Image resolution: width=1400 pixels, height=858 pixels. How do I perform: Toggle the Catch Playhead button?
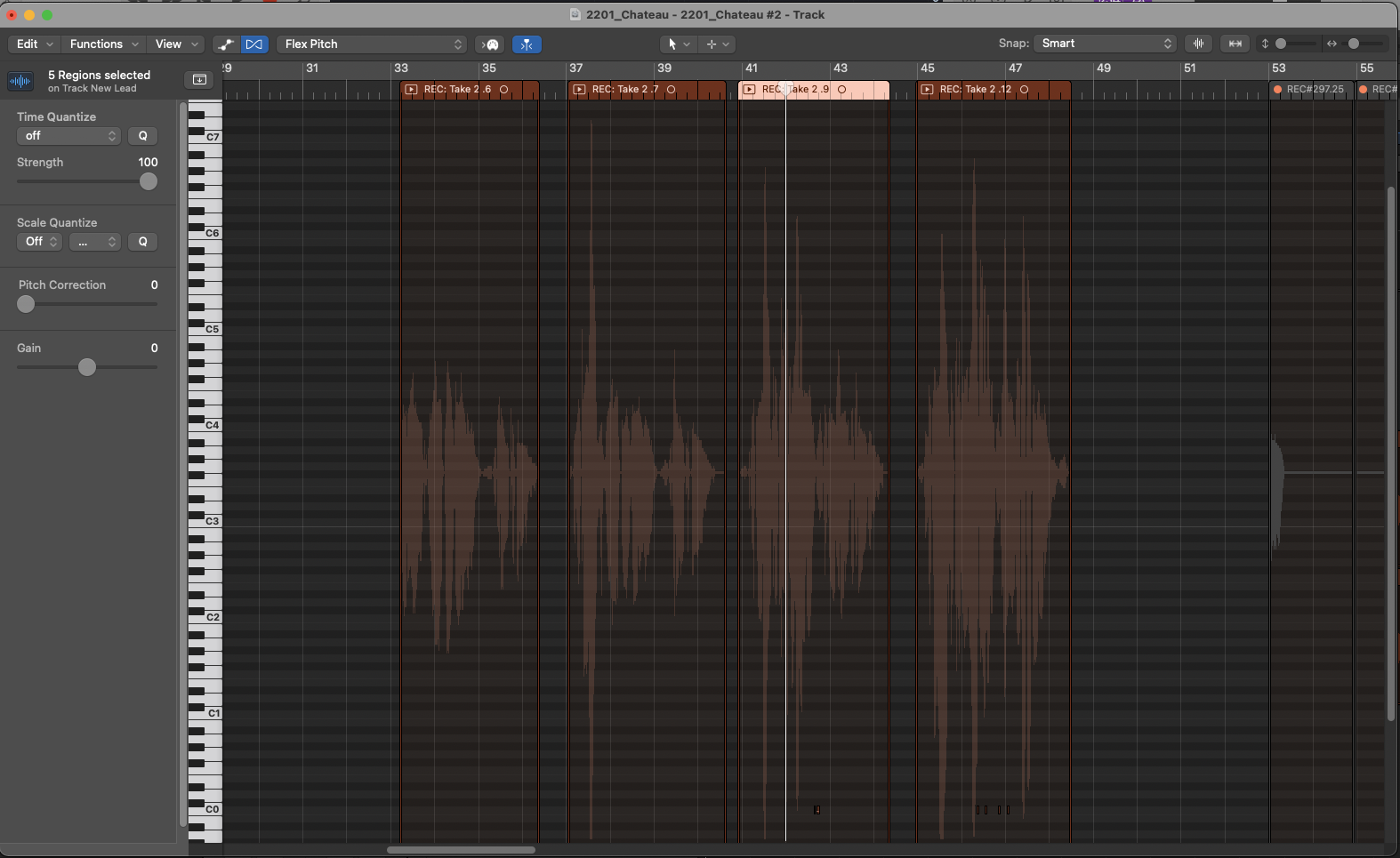coord(527,44)
